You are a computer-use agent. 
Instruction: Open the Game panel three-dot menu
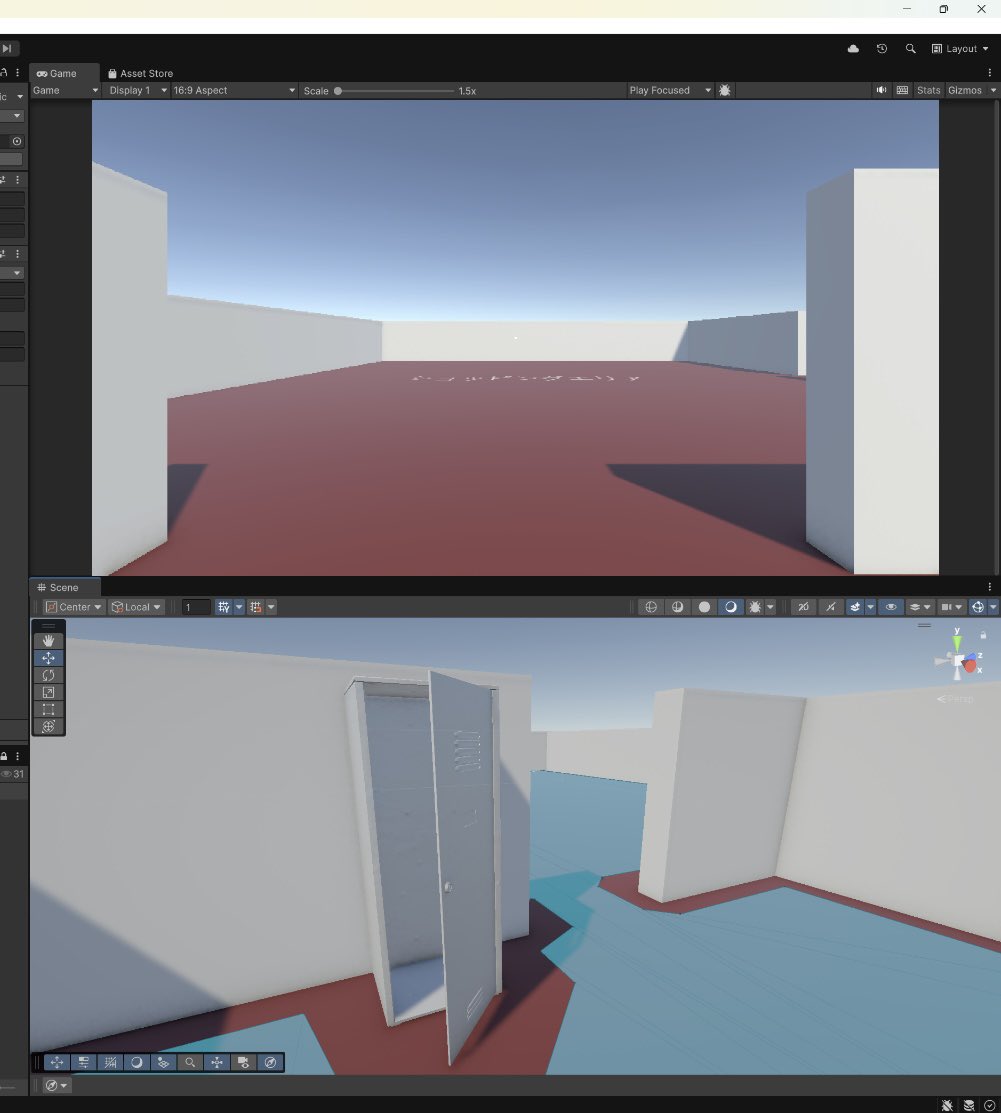coord(990,72)
